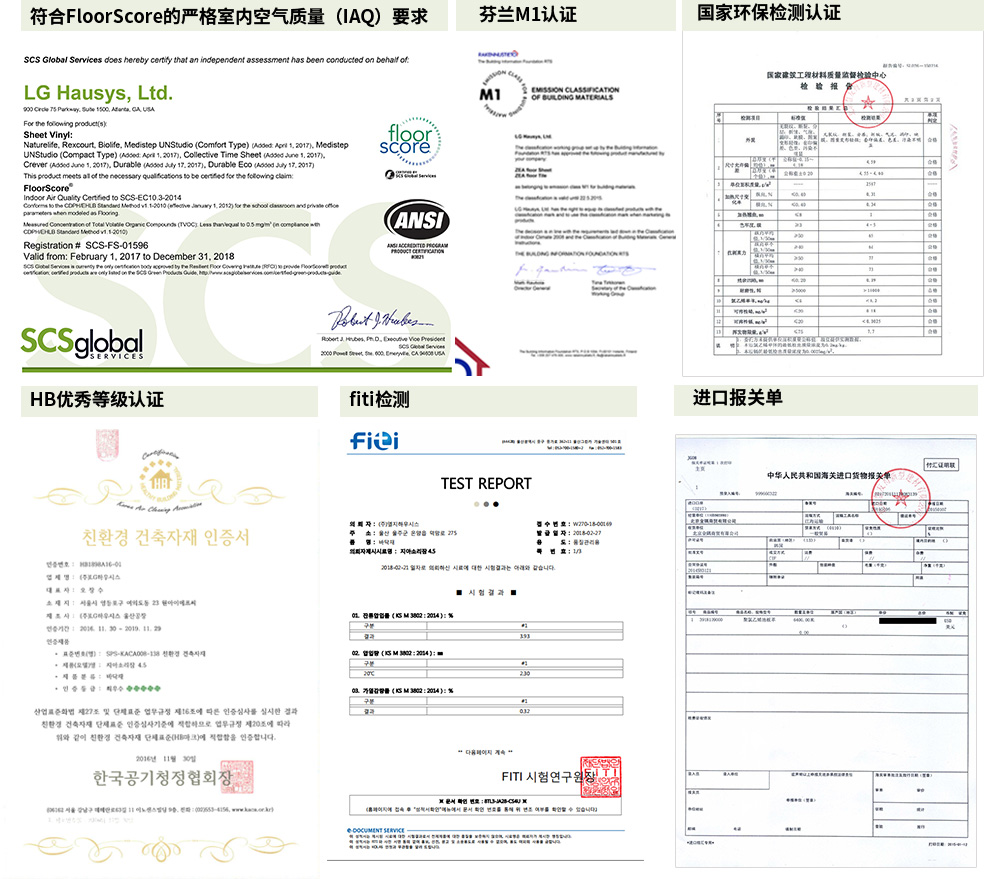Click the green five-star rating marks
Viewport: 990px width, 879px height.
pyautogui.click(x=143, y=688)
